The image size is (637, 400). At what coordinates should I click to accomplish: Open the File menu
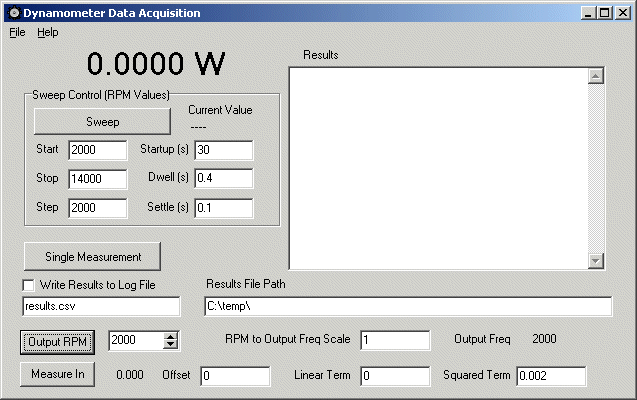click(x=17, y=32)
